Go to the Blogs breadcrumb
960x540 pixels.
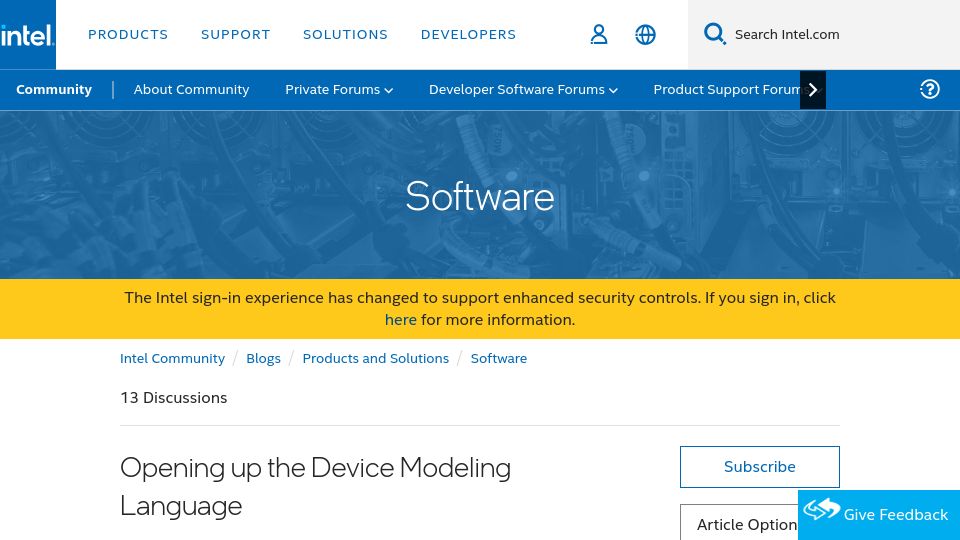point(263,358)
